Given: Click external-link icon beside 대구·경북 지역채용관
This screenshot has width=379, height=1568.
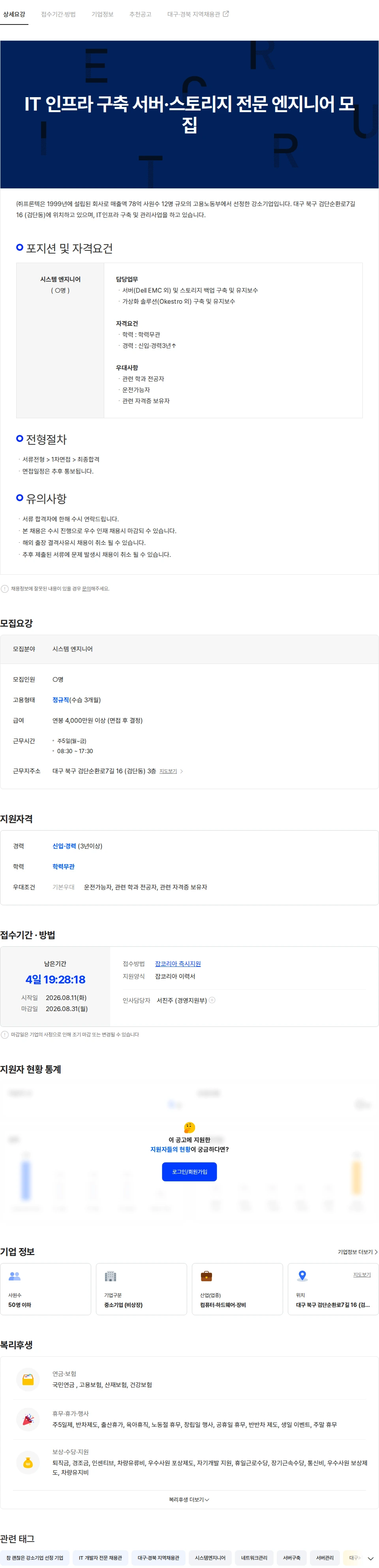Looking at the screenshot, I should tap(226, 14).
